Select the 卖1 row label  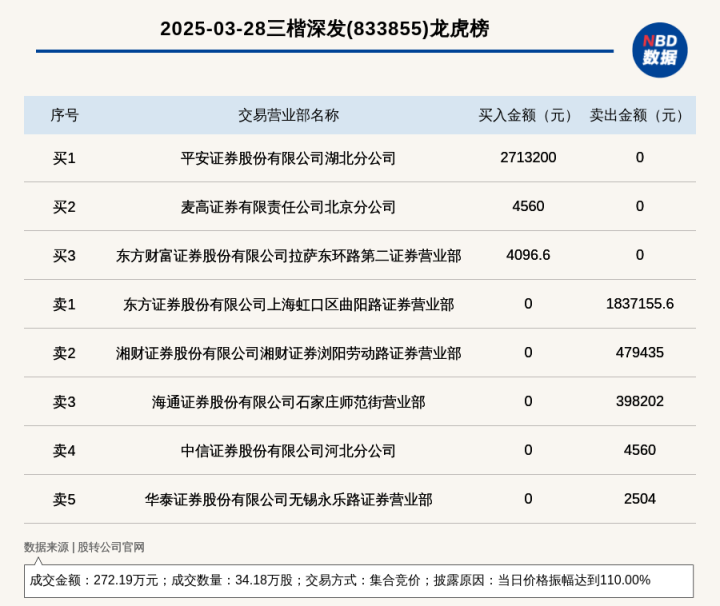64,304
